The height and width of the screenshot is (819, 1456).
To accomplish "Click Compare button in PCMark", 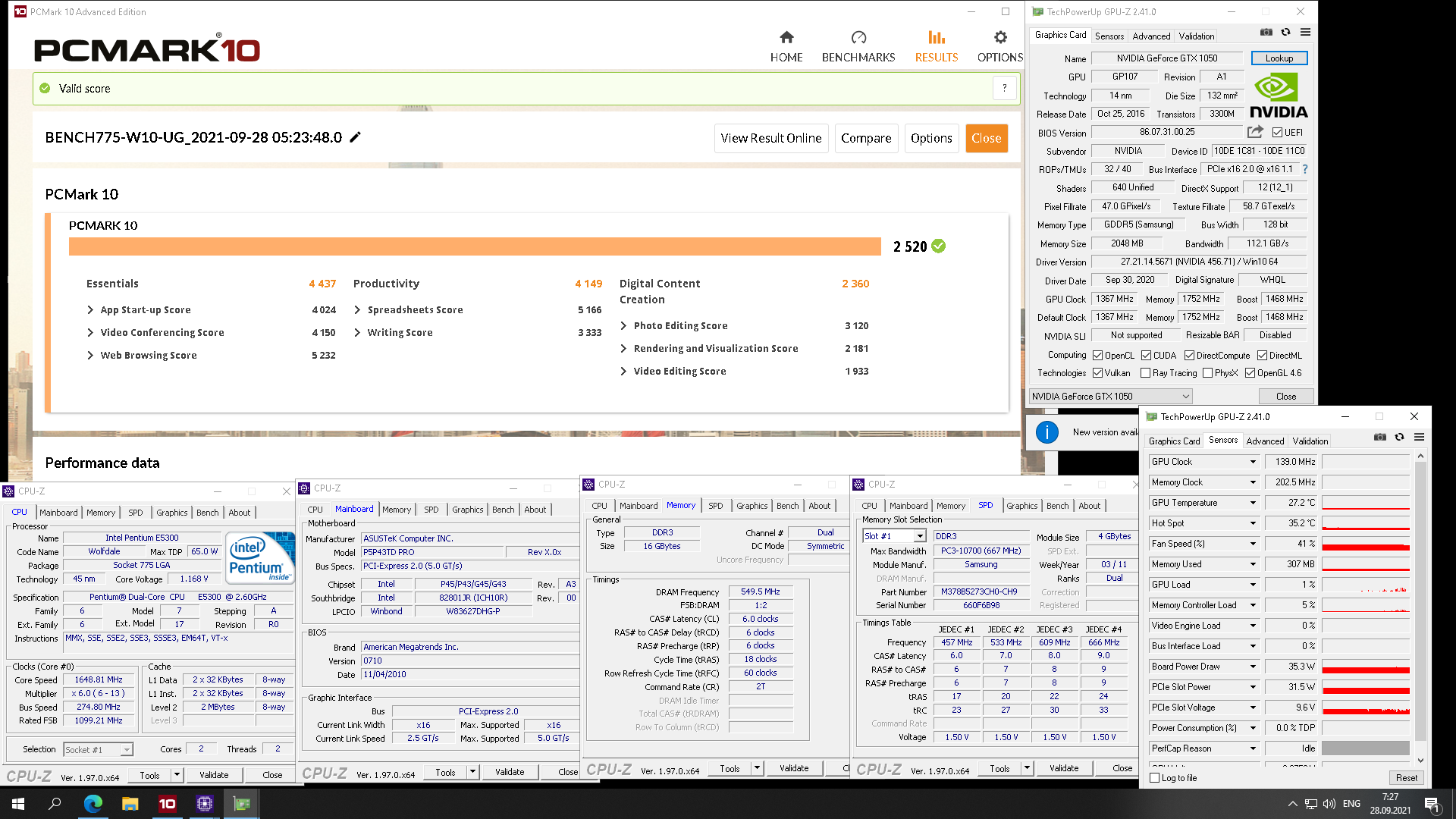I will point(866,138).
